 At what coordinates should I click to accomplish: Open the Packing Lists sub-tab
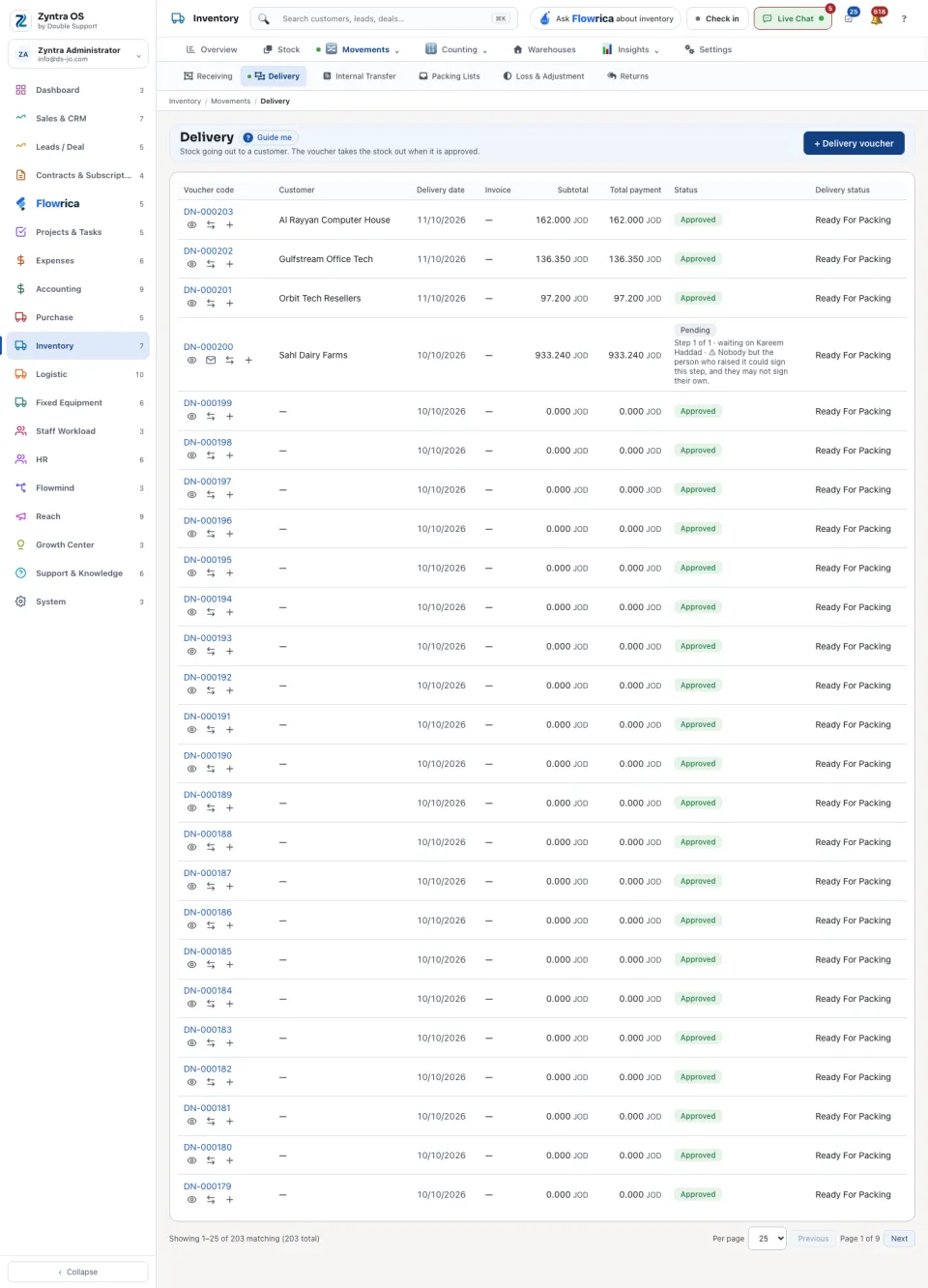449,76
